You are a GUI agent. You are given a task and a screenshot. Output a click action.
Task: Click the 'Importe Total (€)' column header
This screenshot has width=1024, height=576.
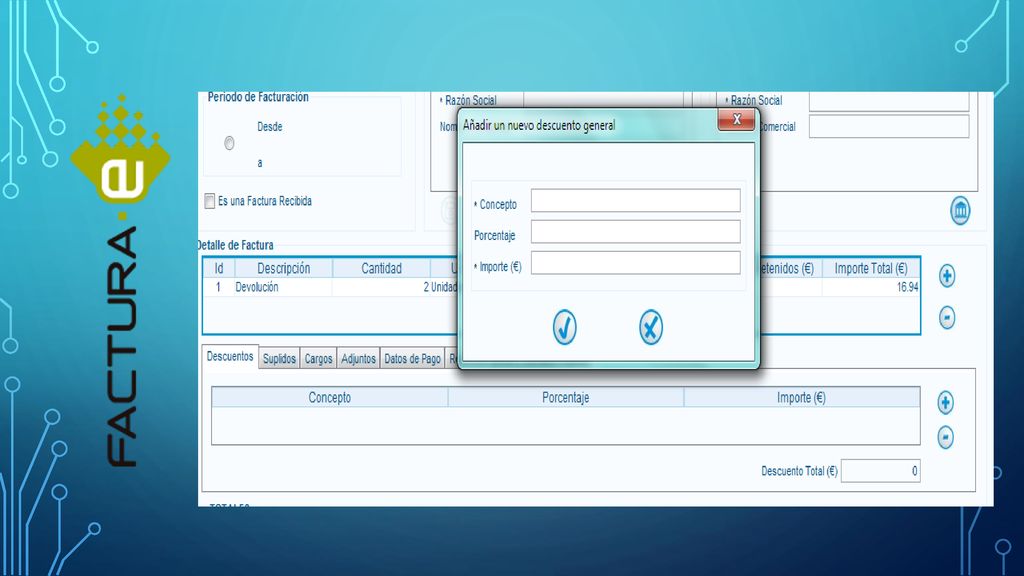[x=871, y=268]
